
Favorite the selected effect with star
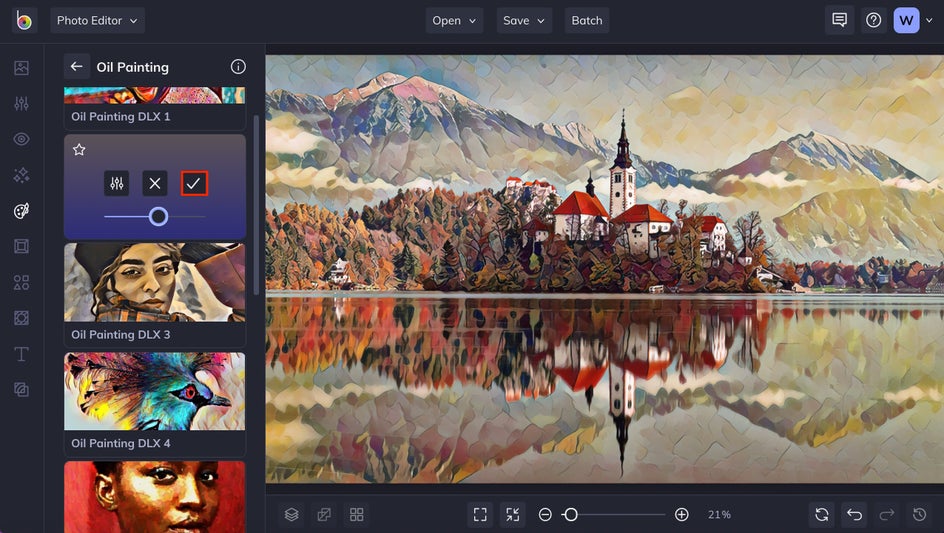[x=79, y=149]
